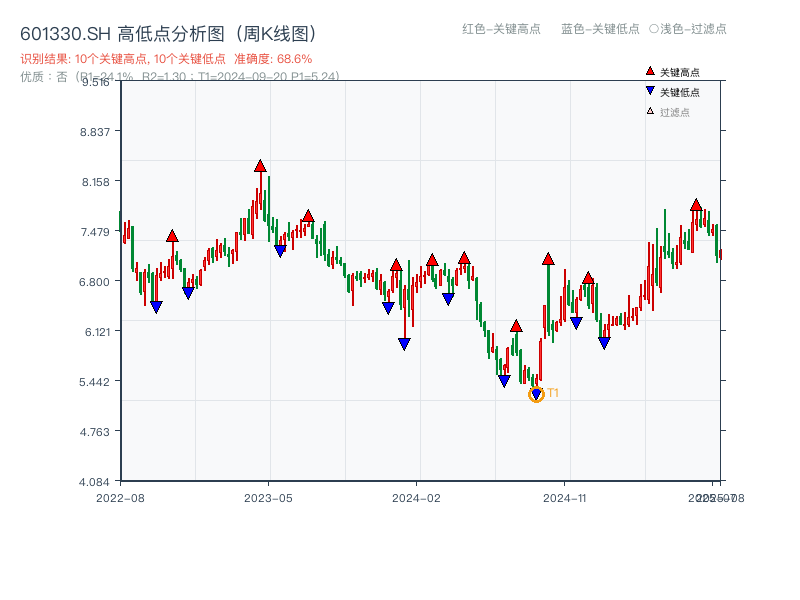Click the hollow triangle icon beside 过滤点 legend
800x600 pixels.
coord(650,111)
